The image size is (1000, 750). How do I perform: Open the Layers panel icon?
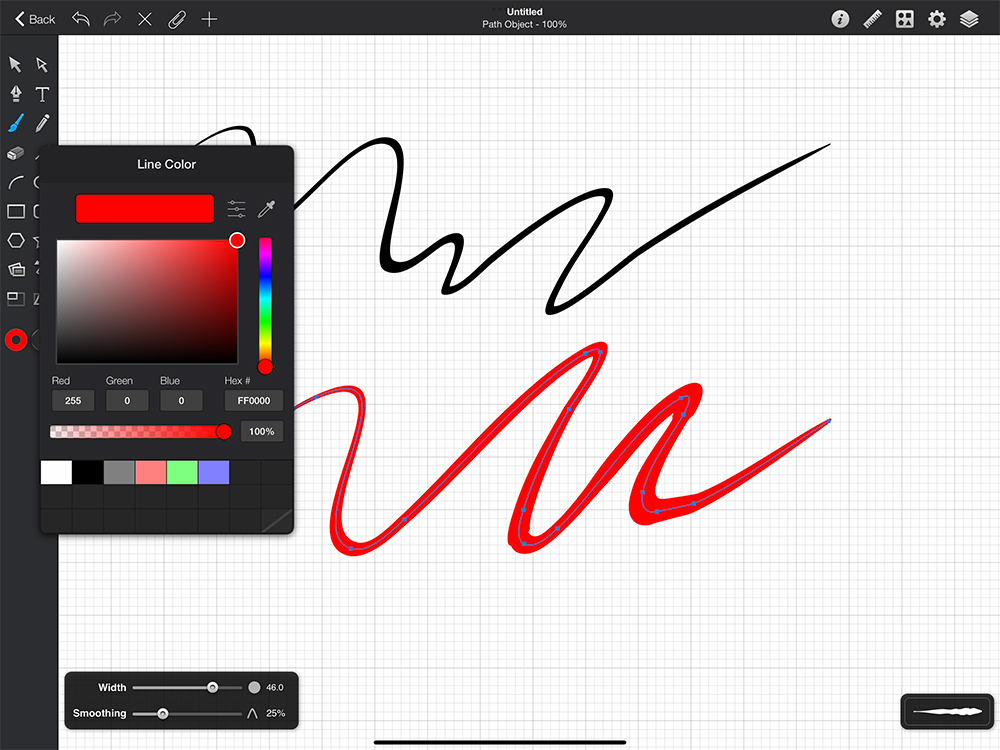click(x=968, y=19)
